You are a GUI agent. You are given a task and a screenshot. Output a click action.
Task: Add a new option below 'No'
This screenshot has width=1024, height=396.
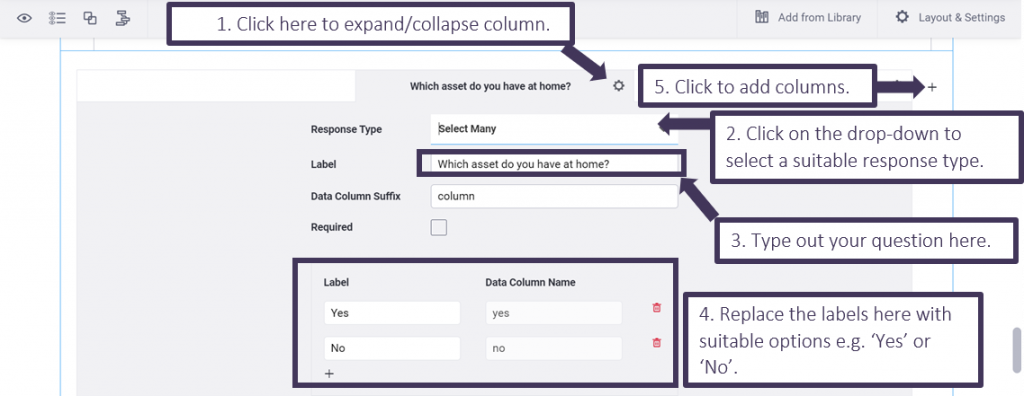tap(329, 374)
